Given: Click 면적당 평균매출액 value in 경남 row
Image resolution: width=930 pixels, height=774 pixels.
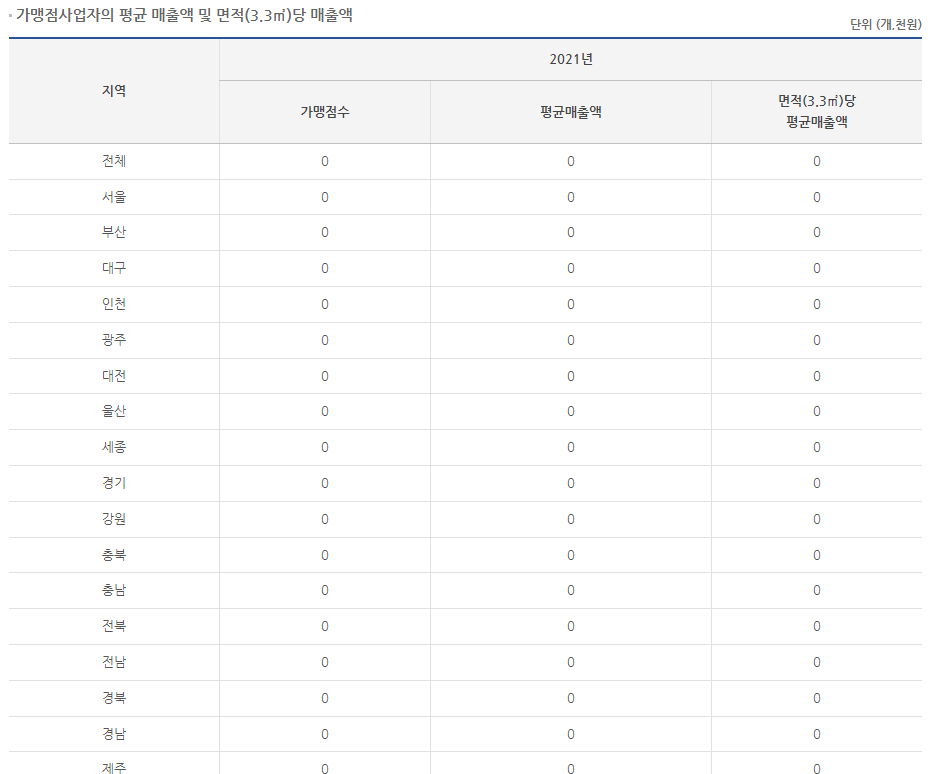Looking at the screenshot, I should tap(817, 734).
